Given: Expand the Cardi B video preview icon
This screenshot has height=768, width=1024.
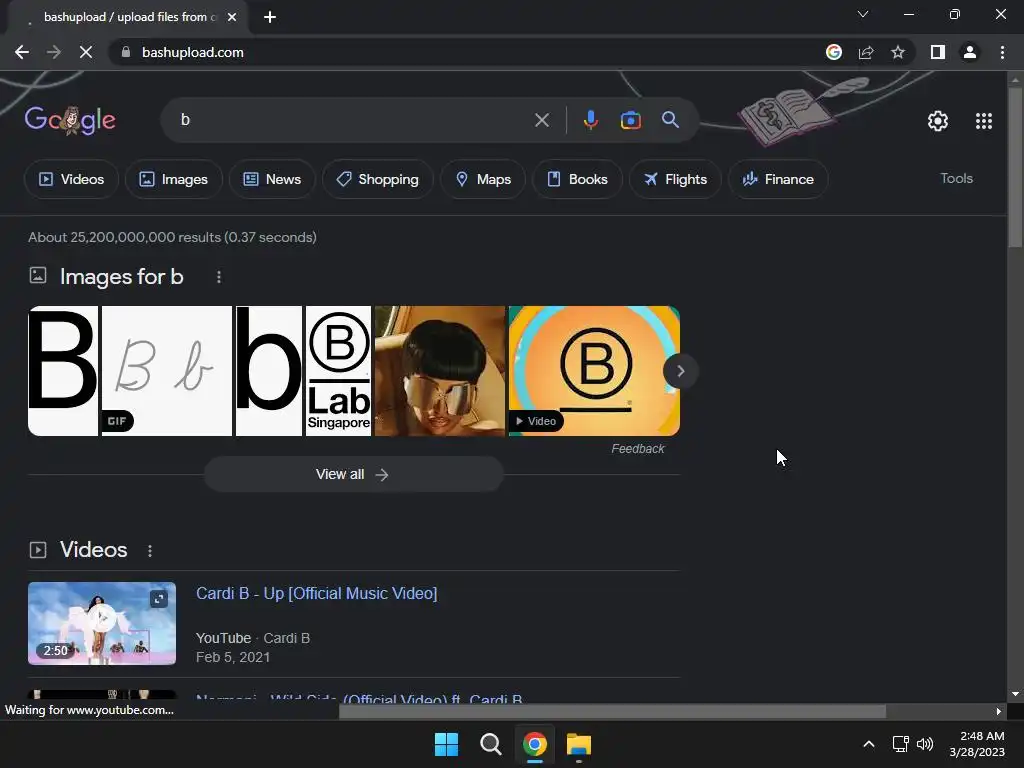Looking at the screenshot, I should click(159, 599).
